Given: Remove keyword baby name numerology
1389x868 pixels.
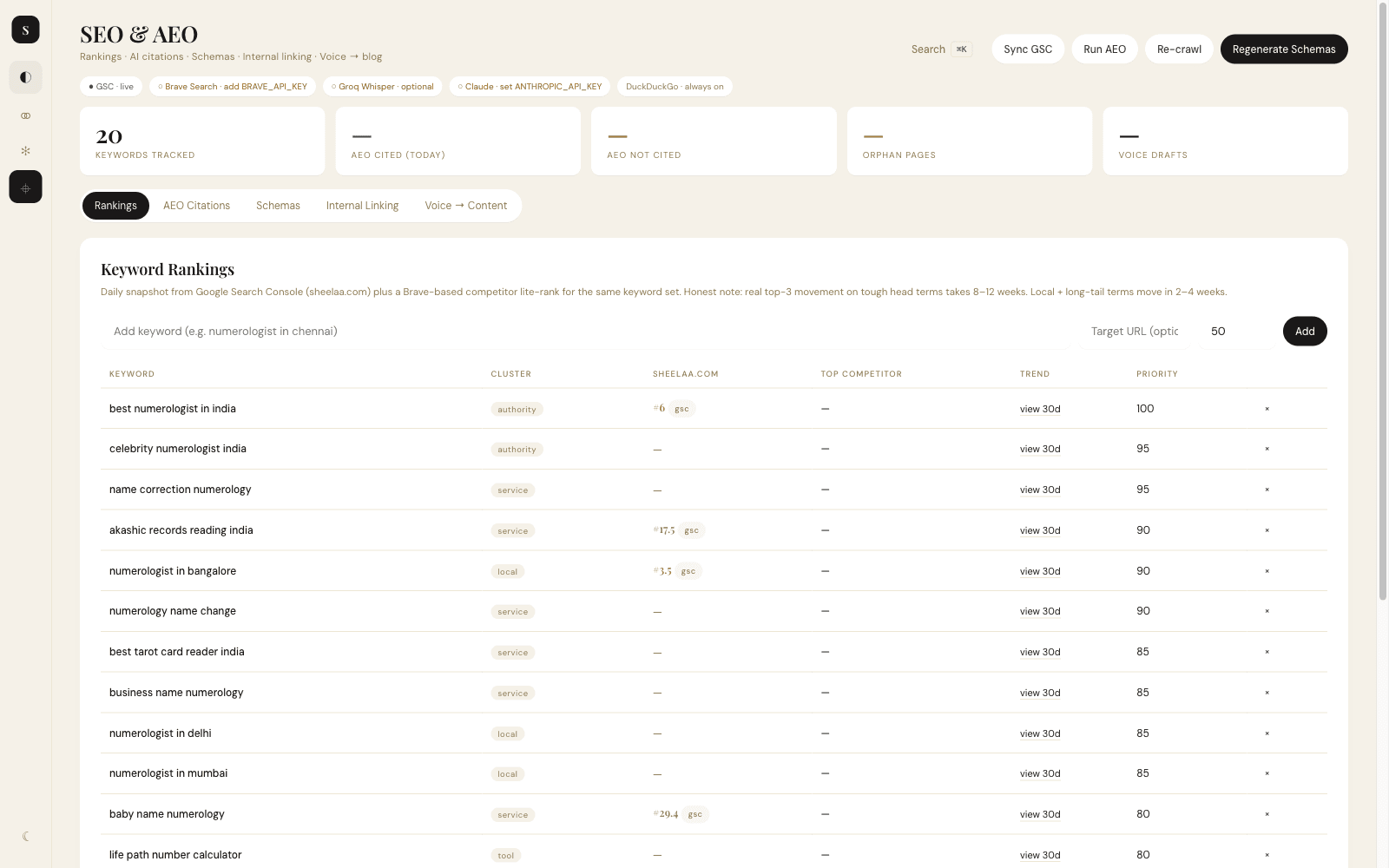Looking at the screenshot, I should pyautogui.click(x=1267, y=814).
